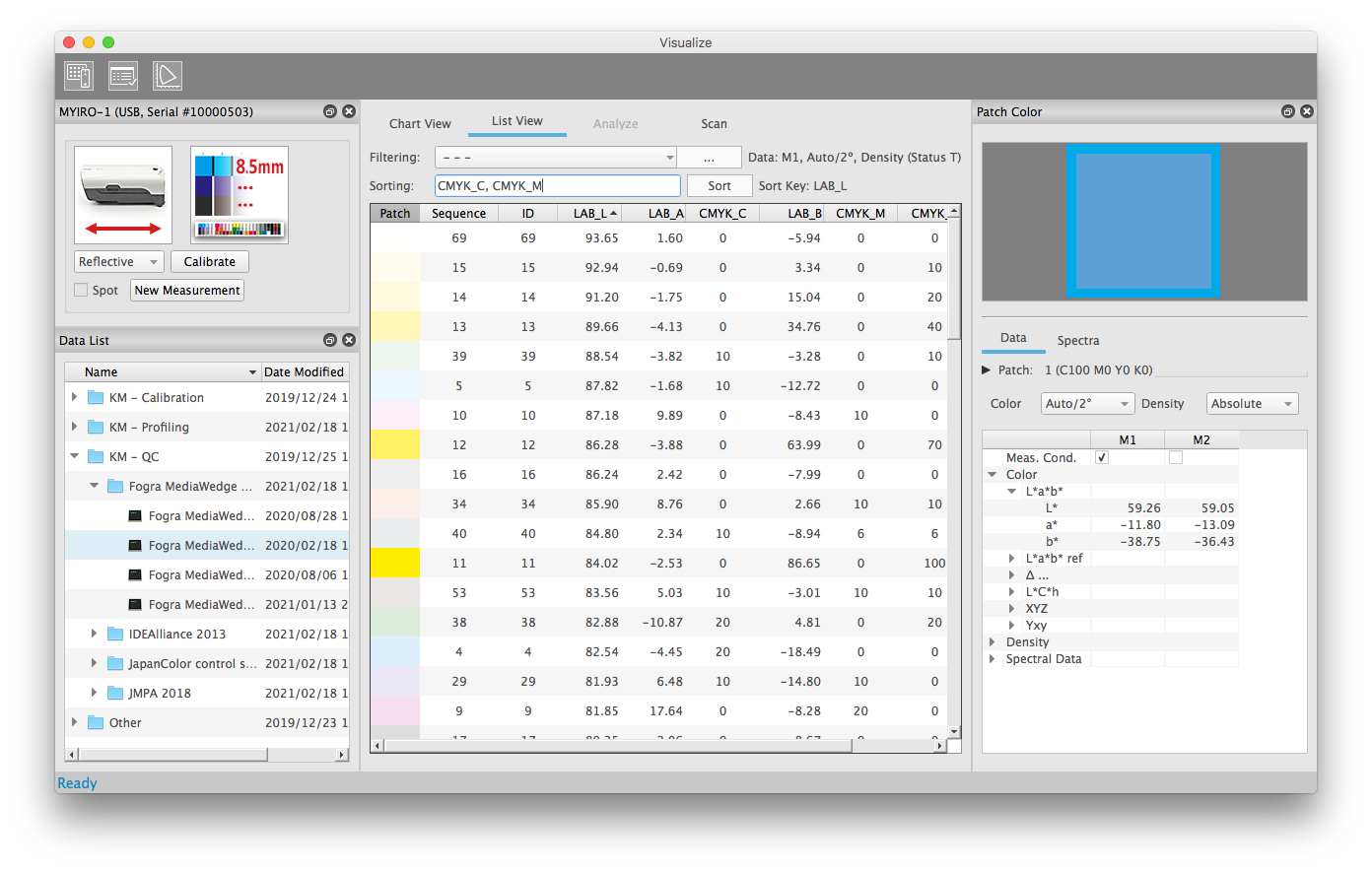The width and height of the screenshot is (1372, 872).
Task: Undock the Patch Color panel
Action: [1287, 111]
